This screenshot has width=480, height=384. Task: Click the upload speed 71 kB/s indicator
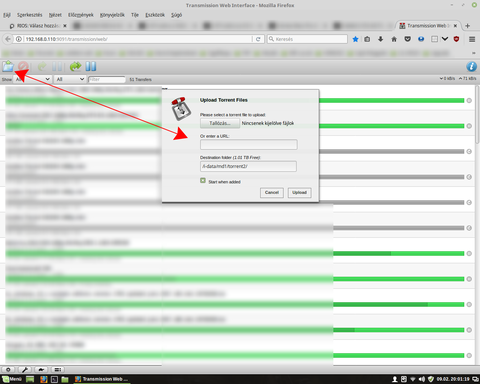tap(467, 78)
